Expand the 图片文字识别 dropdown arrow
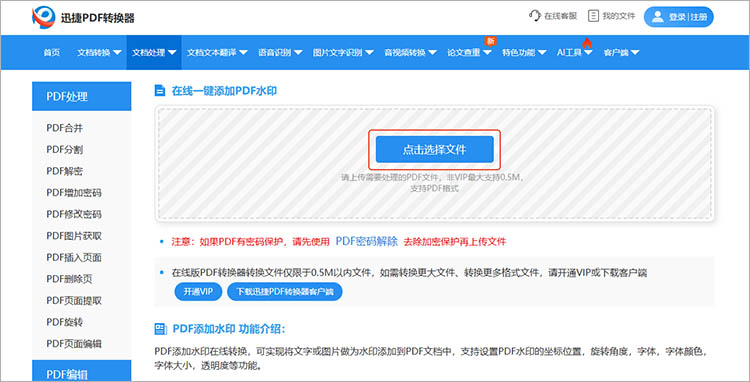 point(369,53)
